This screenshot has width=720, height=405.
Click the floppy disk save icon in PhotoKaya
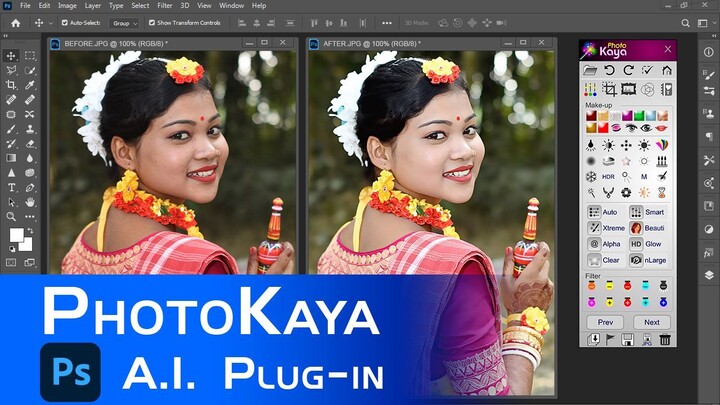[627, 339]
